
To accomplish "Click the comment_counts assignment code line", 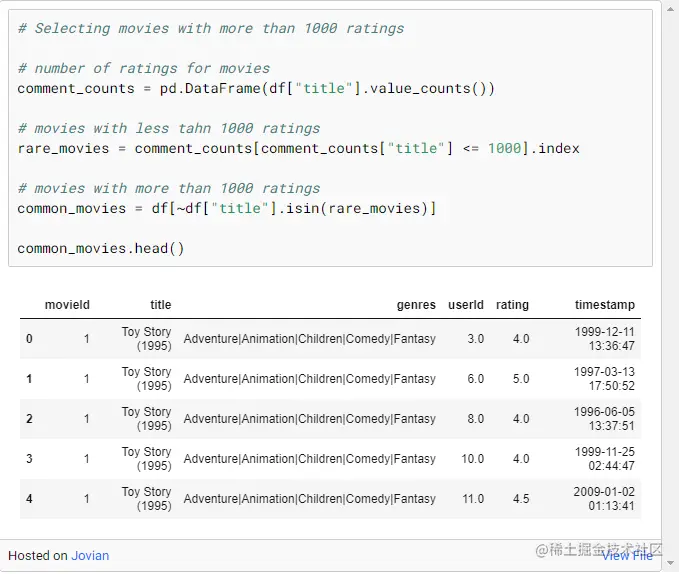I will pyautogui.click(x=256, y=89).
